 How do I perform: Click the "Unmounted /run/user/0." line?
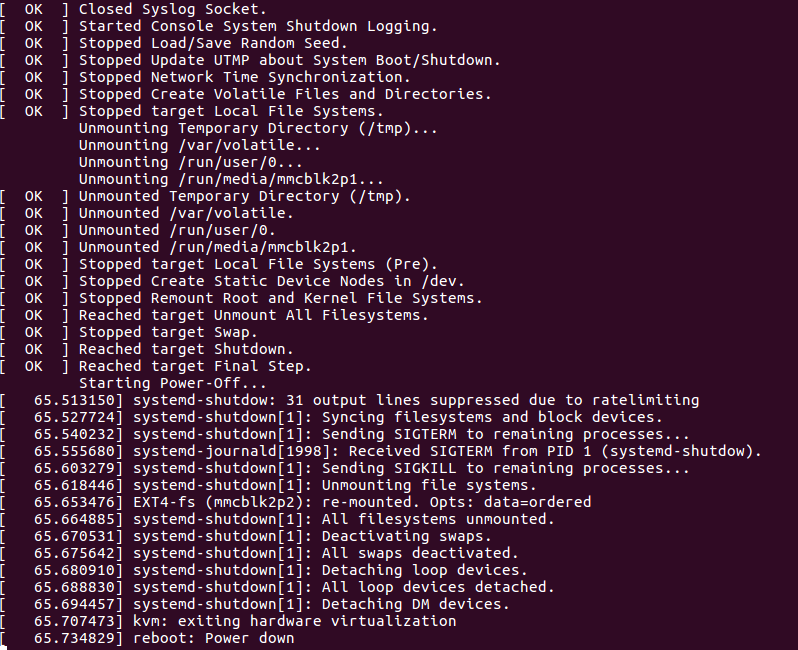(x=190, y=230)
